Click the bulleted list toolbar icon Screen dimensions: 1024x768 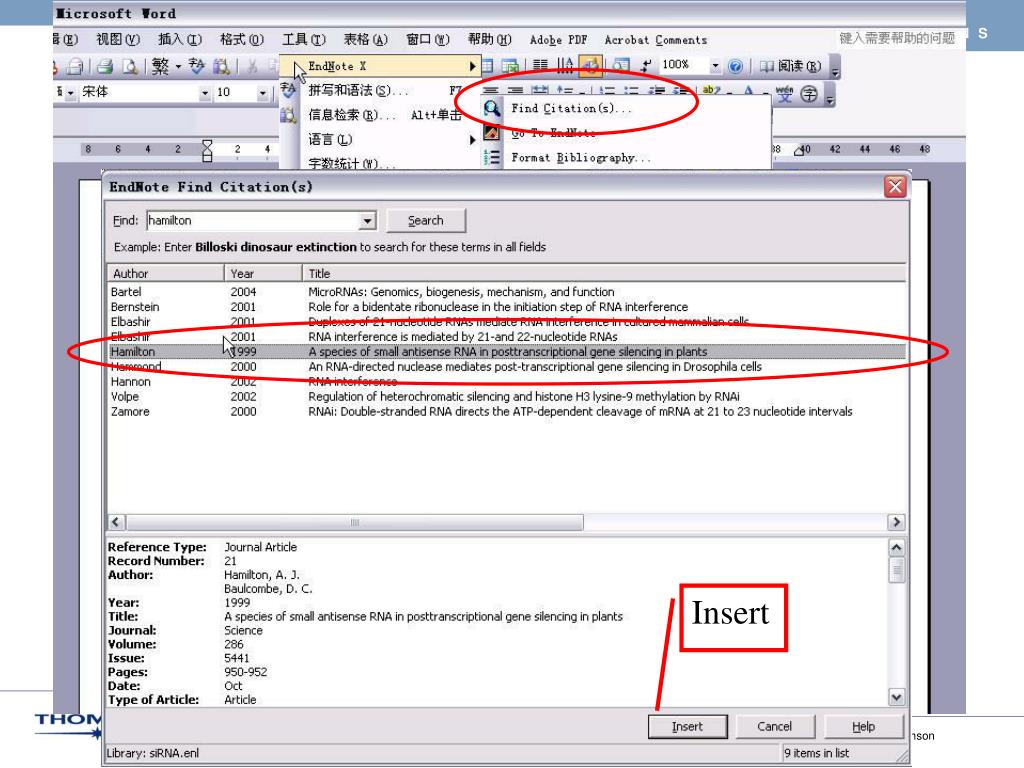(x=631, y=91)
